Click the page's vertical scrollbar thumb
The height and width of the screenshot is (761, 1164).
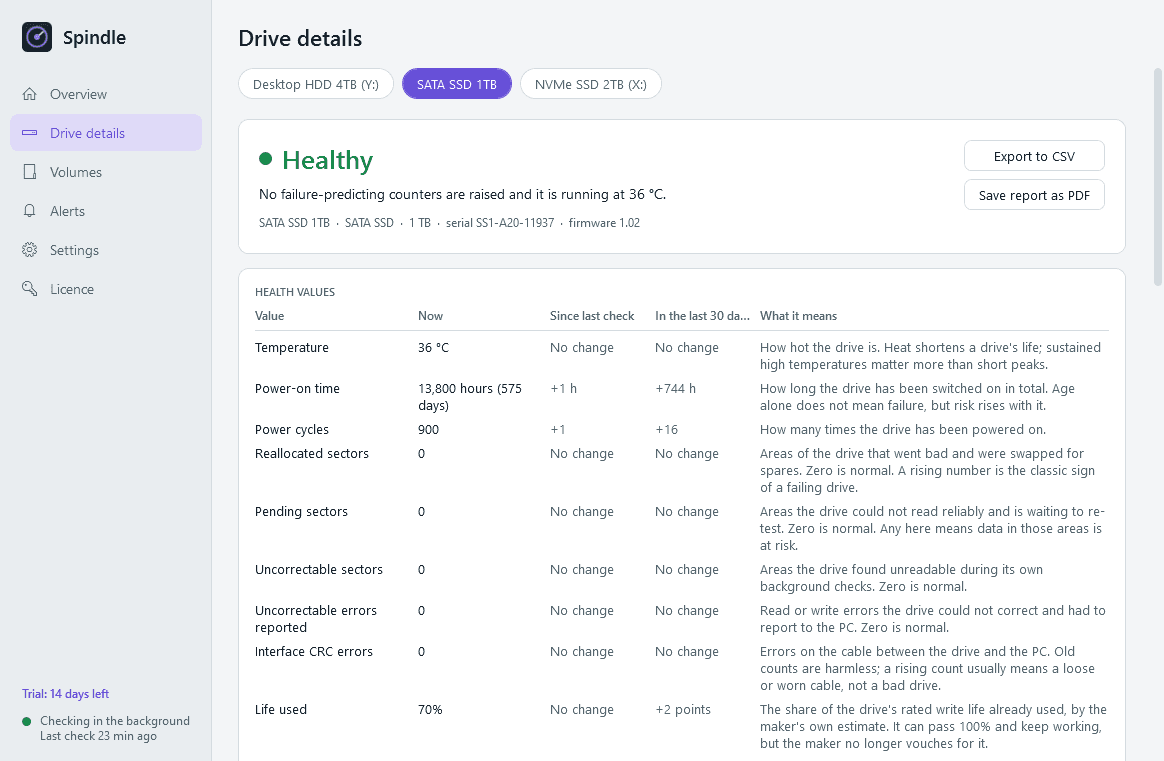[x=1157, y=177]
